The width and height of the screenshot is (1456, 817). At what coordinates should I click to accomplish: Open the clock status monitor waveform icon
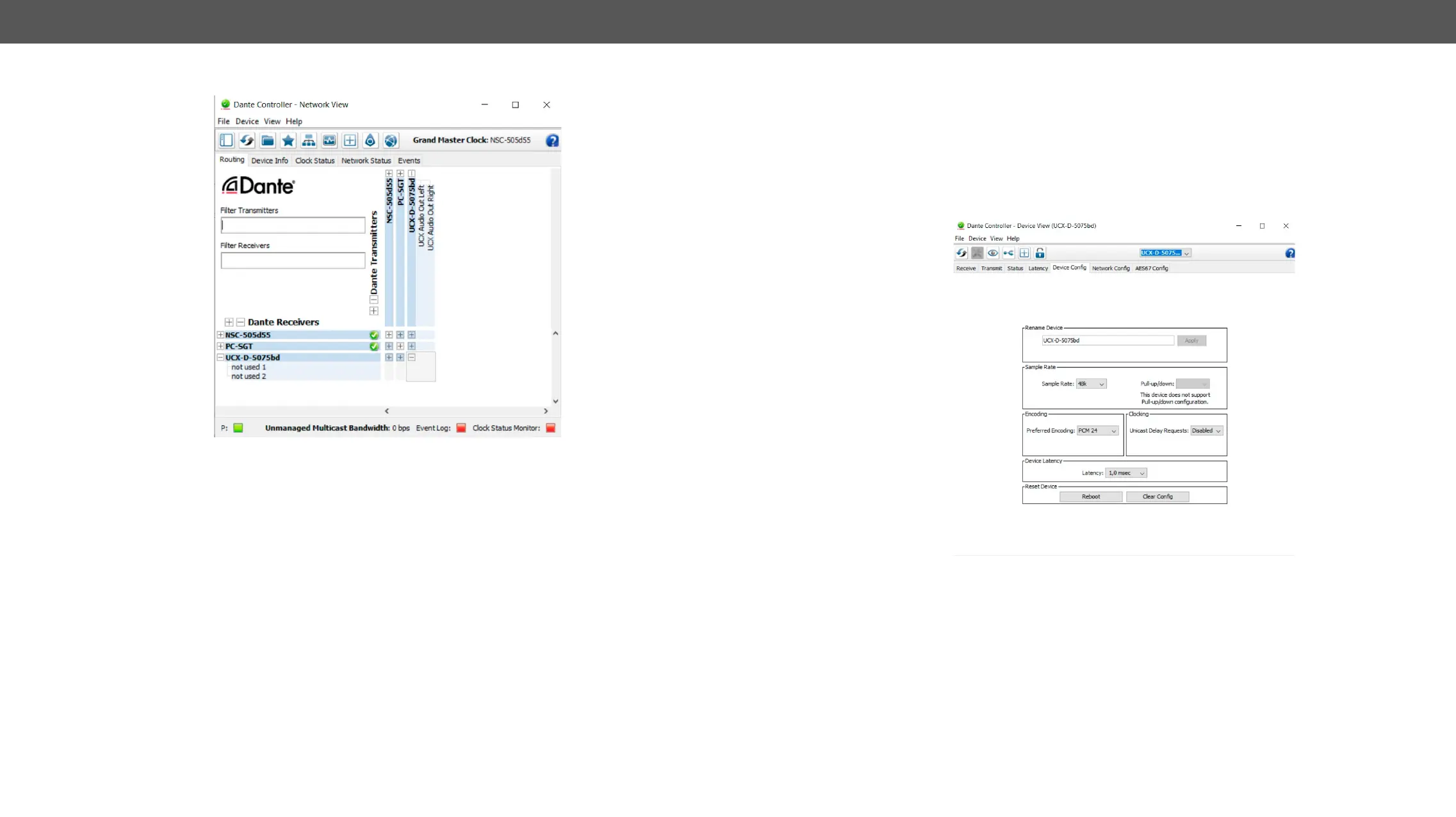(x=329, y=140)
